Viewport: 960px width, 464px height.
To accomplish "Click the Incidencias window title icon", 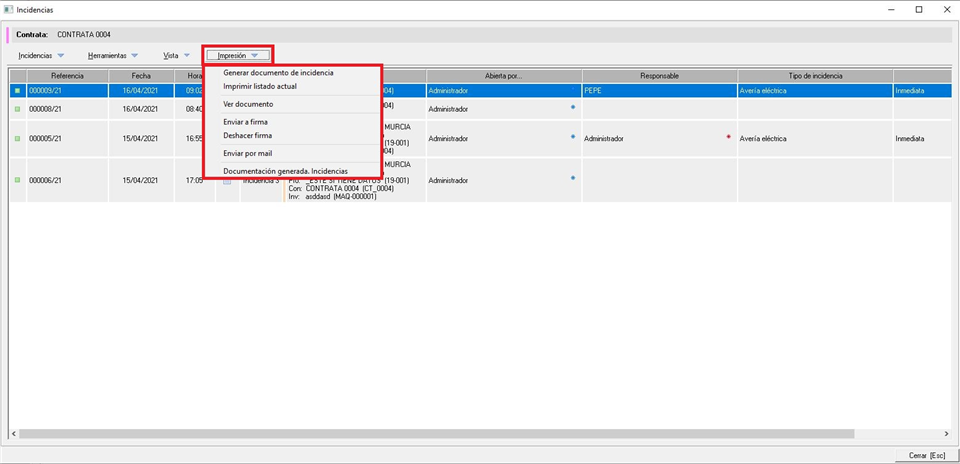I will [9, 9].
